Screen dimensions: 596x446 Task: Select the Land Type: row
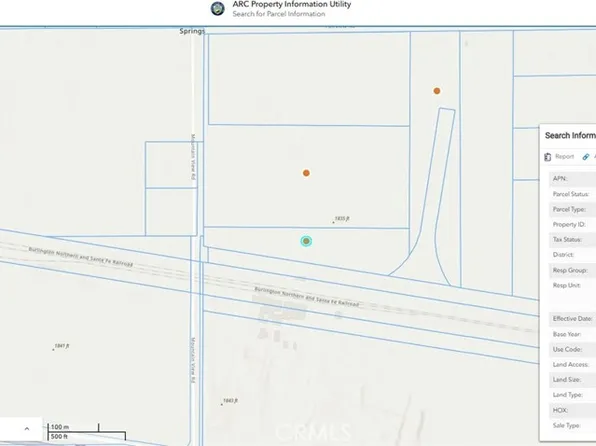[572, 395]
